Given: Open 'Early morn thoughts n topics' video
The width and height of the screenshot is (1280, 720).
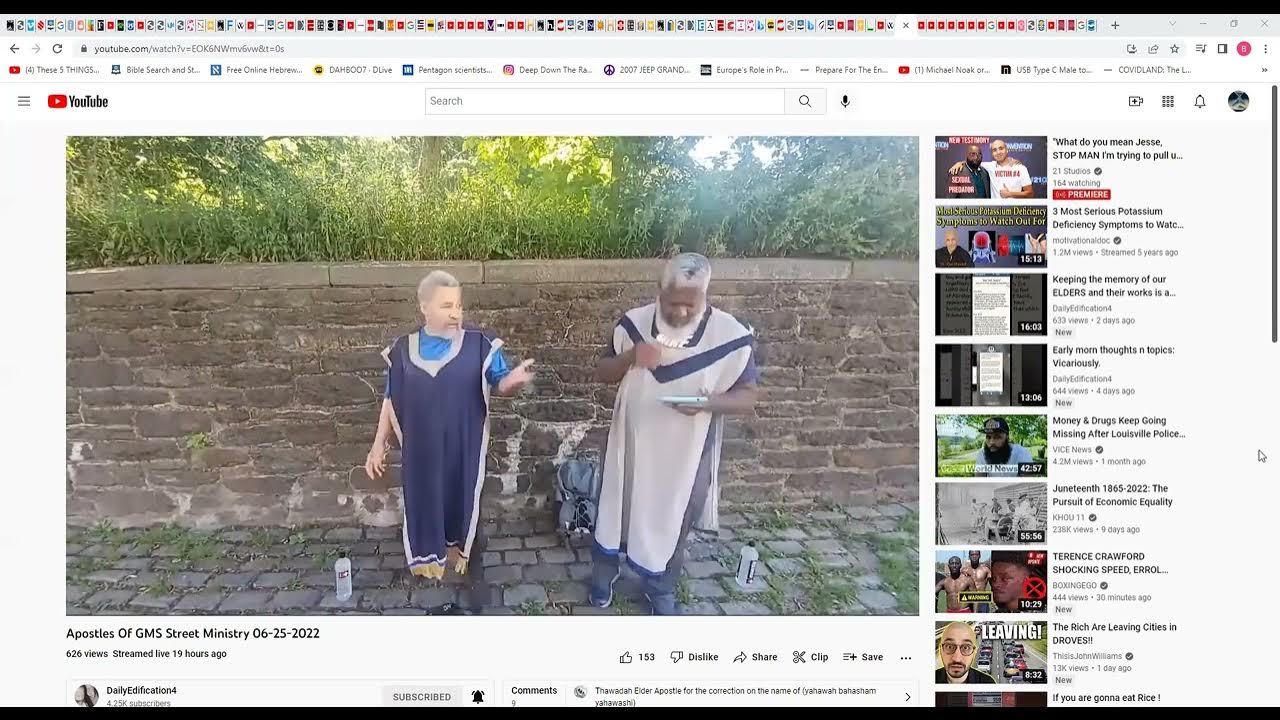Looking at the screenshot, I should [1113, 357].
